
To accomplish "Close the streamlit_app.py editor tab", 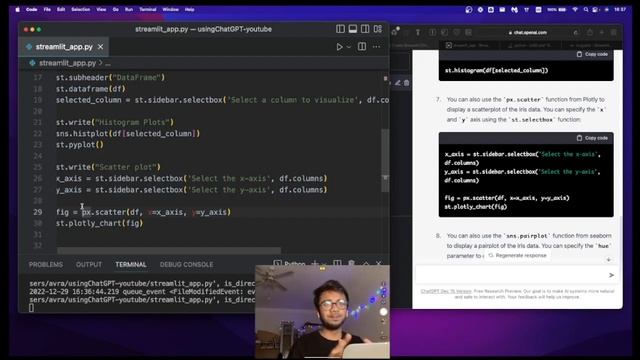I will click(x=100, y=47).
